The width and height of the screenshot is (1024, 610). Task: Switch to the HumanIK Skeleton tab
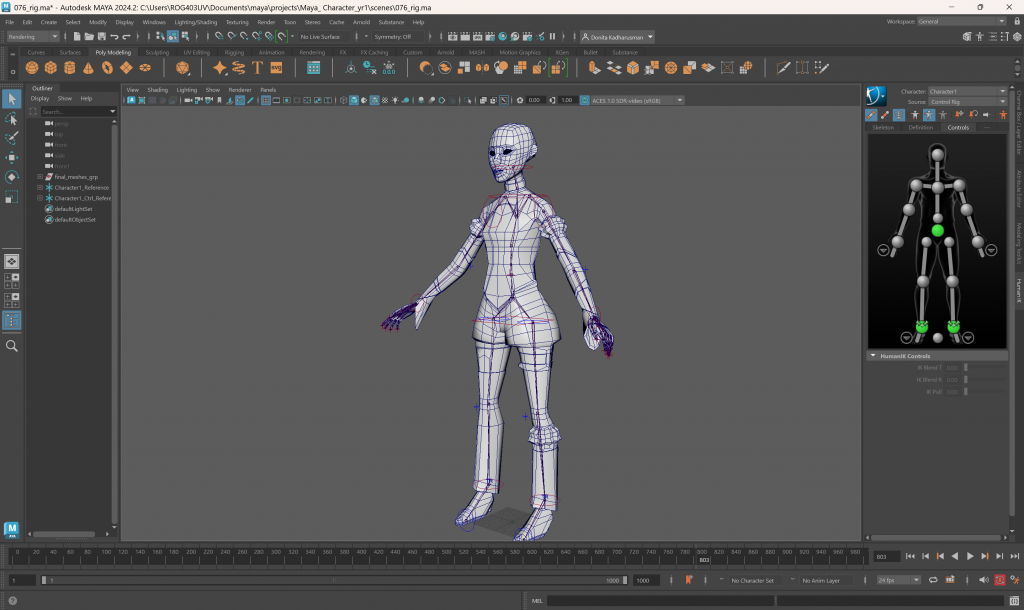tap(883, 127)
